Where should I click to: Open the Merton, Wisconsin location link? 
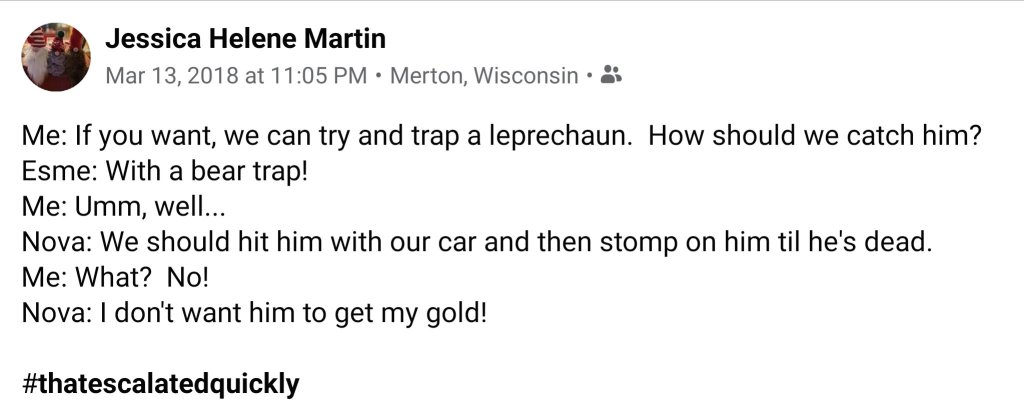point(483,75)
